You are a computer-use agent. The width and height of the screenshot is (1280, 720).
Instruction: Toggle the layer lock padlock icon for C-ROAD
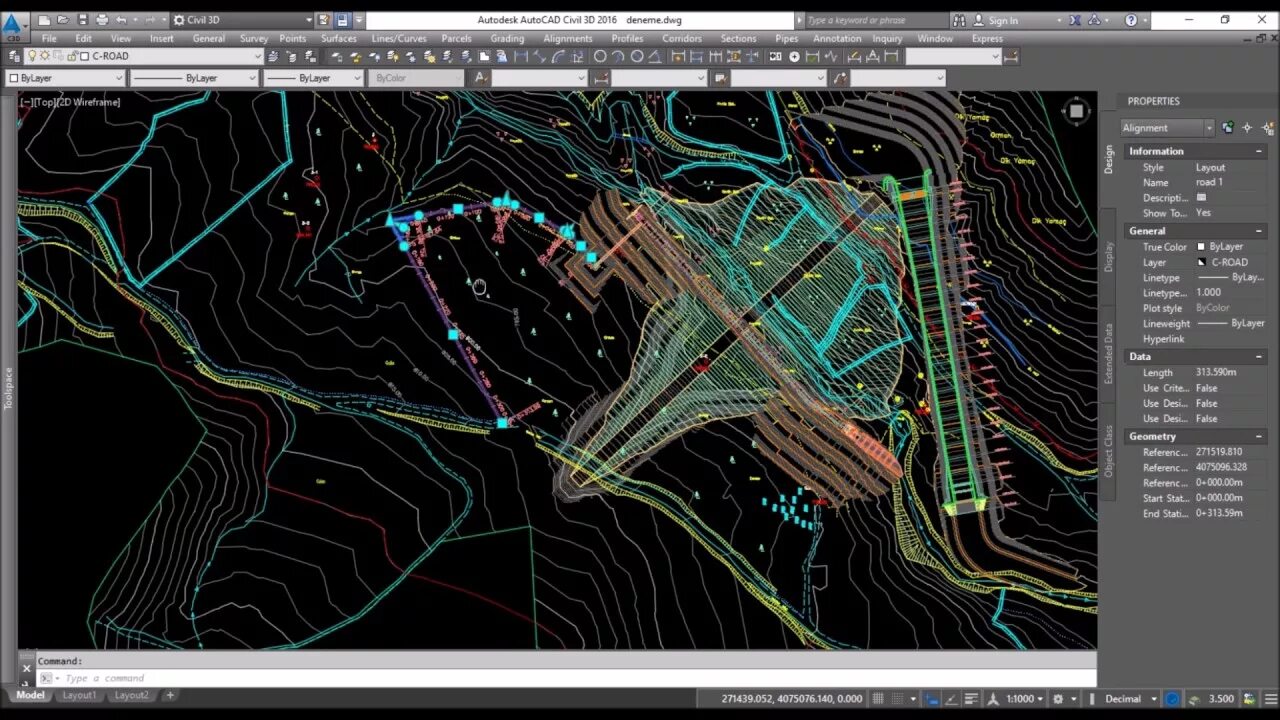click(70, 56)
